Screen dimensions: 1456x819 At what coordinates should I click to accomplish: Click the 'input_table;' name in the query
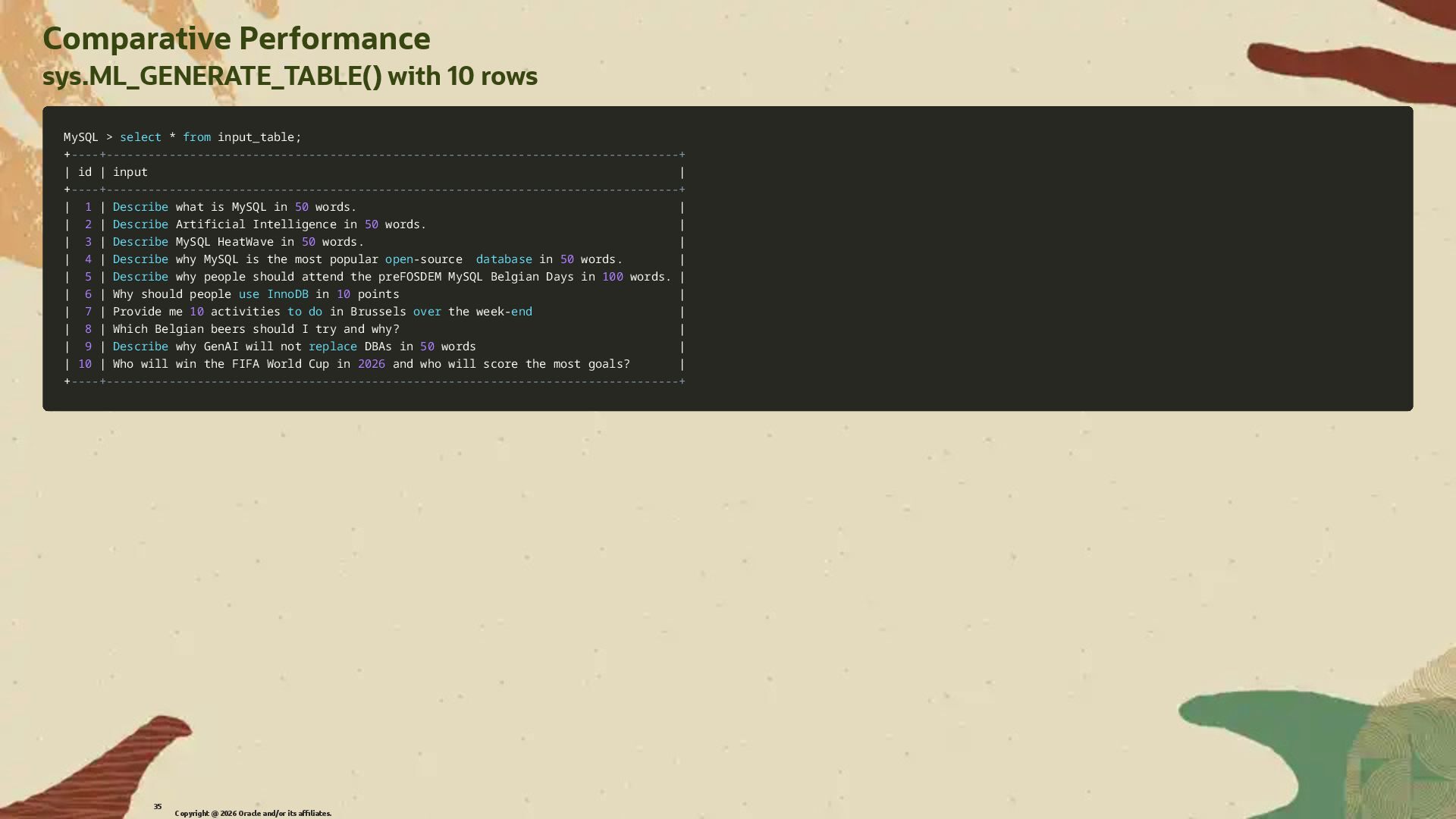tap(259, 137)
